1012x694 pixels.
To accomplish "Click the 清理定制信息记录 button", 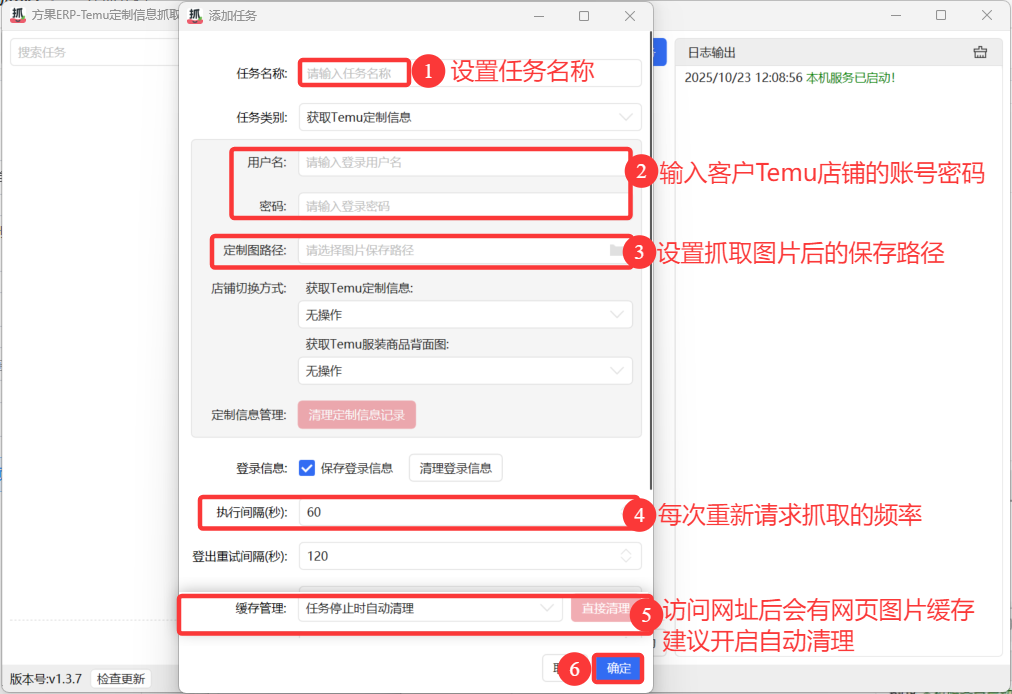I will (356, 414).
